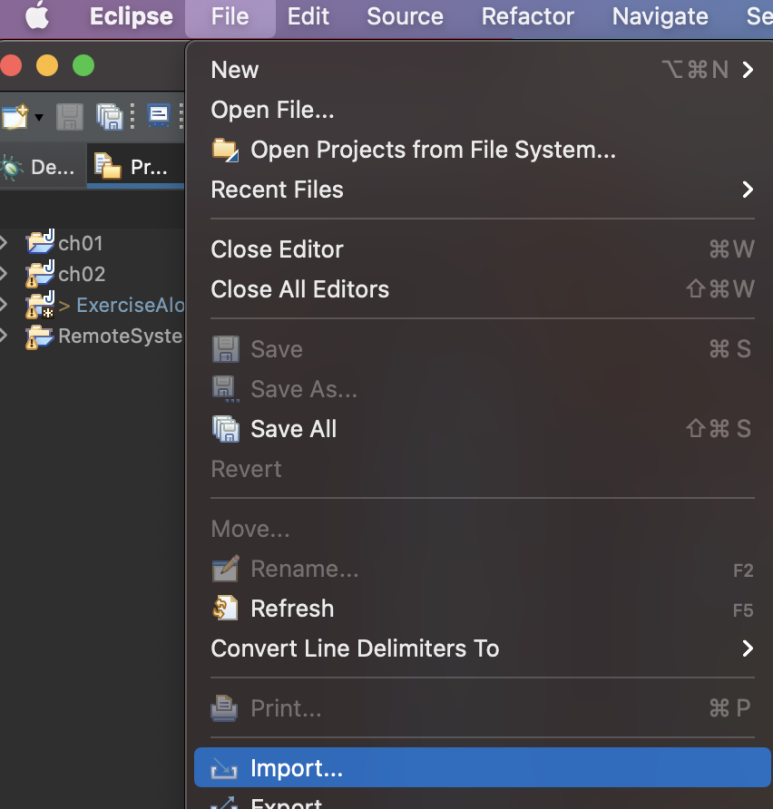Viewport: 773px width, 809px height.
Task: Select the RemoteSyste project label
Action: click(120, 336)
